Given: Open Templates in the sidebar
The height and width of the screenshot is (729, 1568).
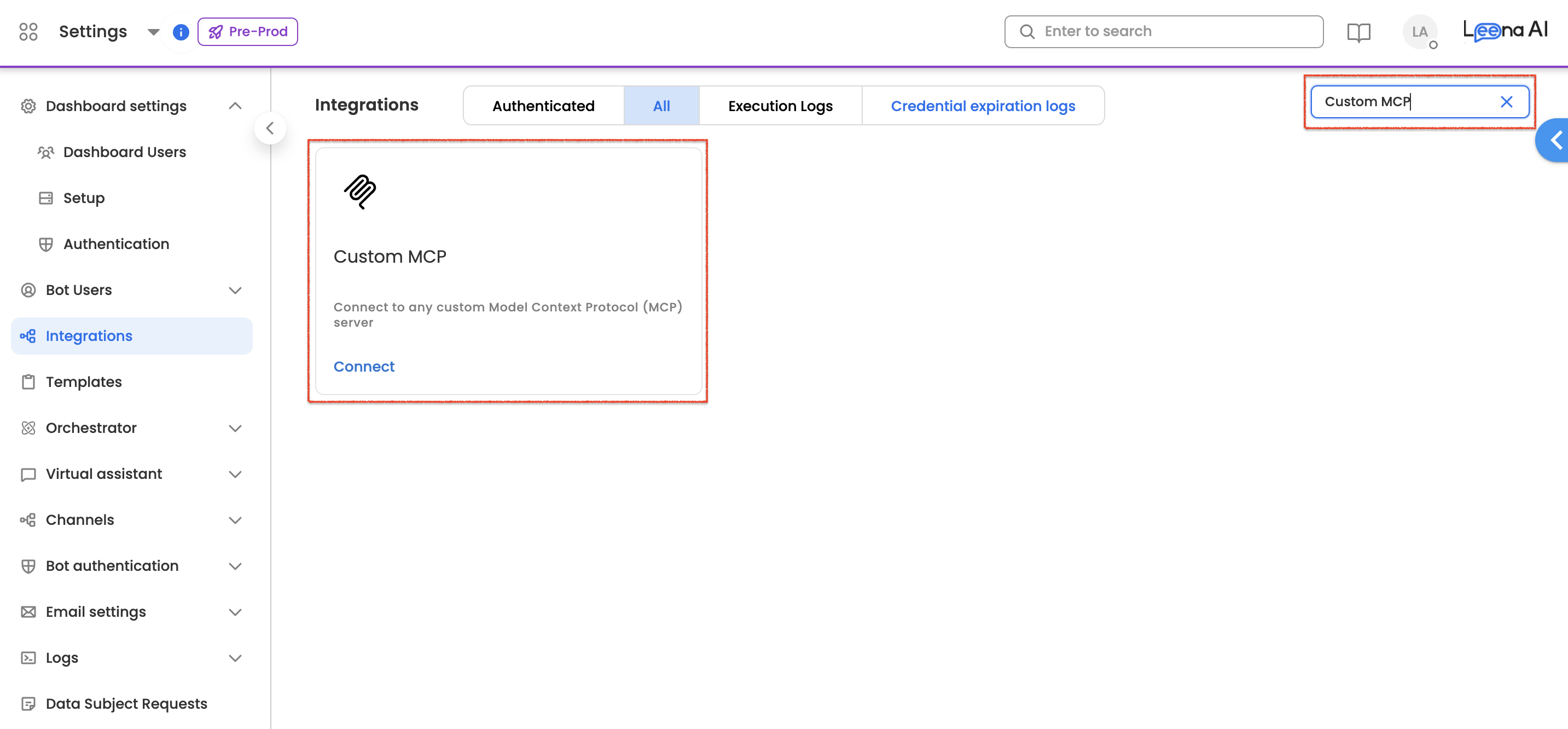Looking at the screenshot, I should click(84, 382).
